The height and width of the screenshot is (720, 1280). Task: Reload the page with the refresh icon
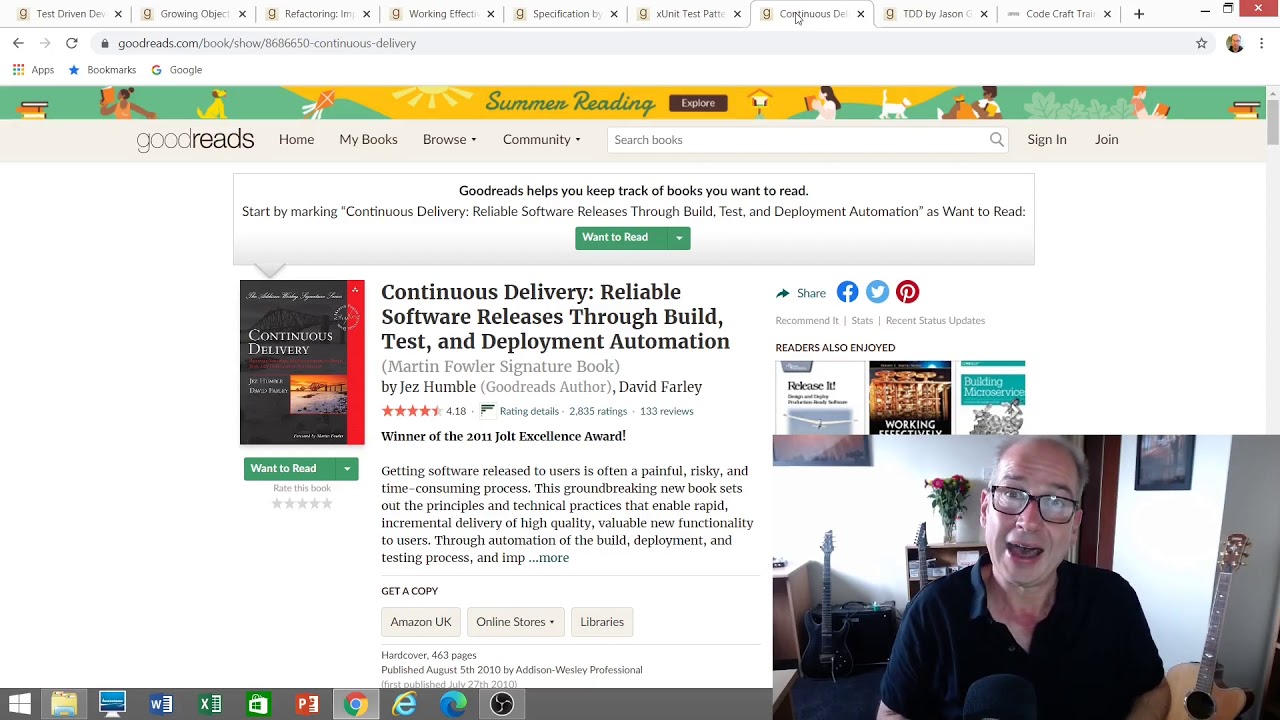pyautogui.click(x=72, y=43)
